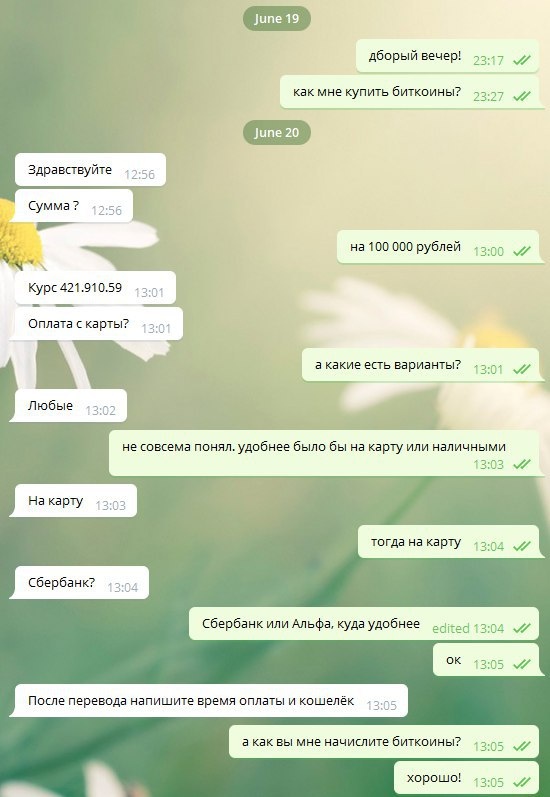Select the 'На карту' incoming message
This screenshot has height=797, width=550.
coord(74,501)
